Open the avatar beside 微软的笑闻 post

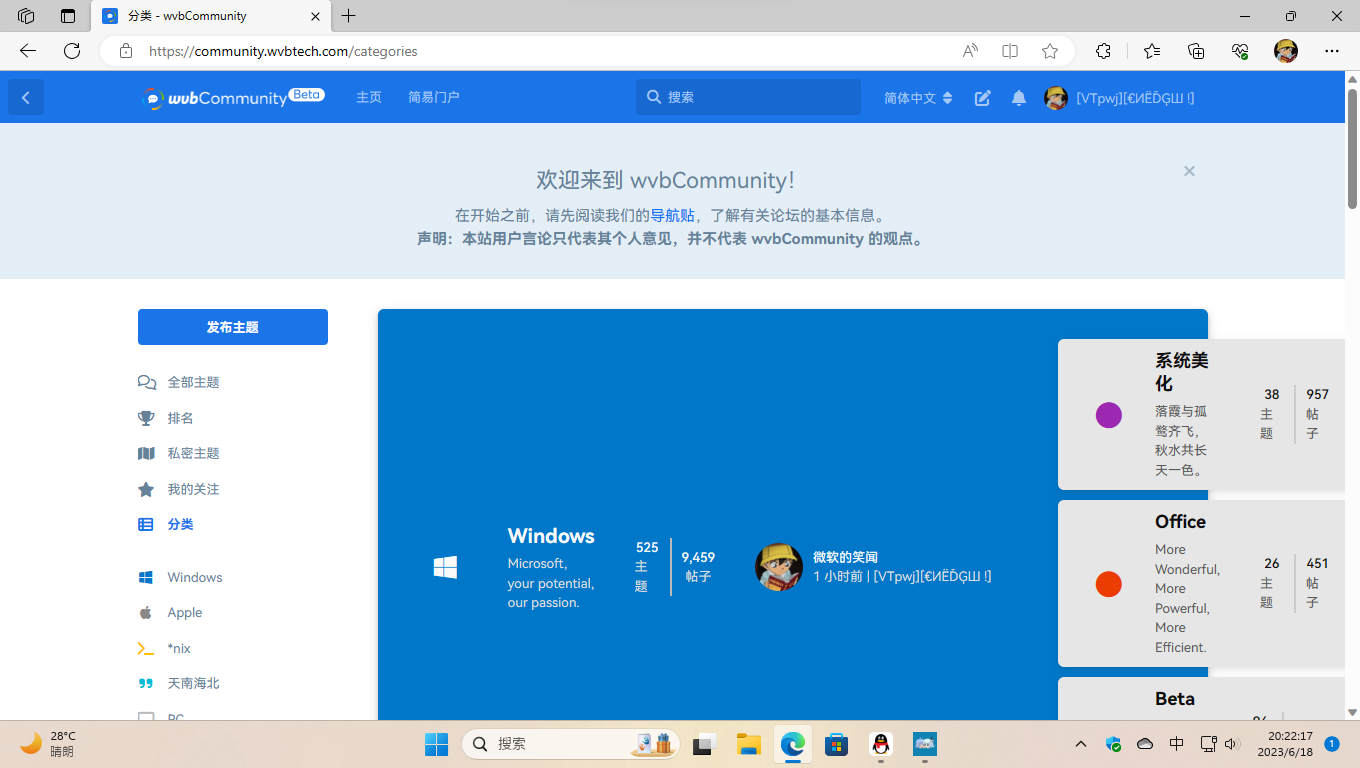coord(779,567)
